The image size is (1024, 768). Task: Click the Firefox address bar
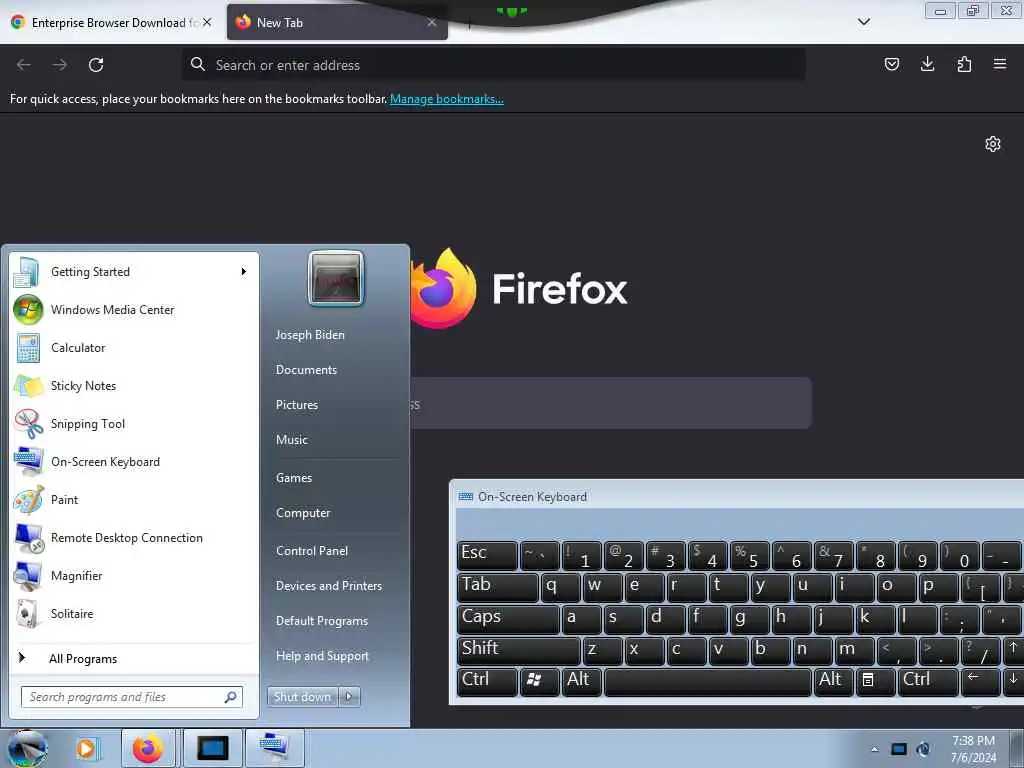493,65
